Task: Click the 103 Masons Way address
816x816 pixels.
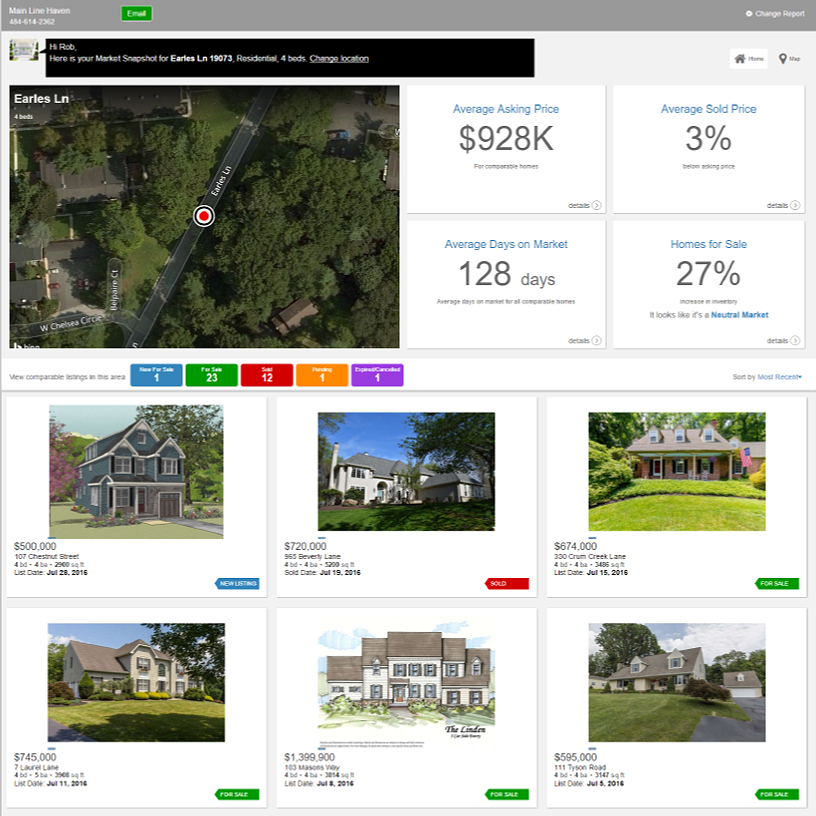Action: pyautogui.click(x=311, y=767)
